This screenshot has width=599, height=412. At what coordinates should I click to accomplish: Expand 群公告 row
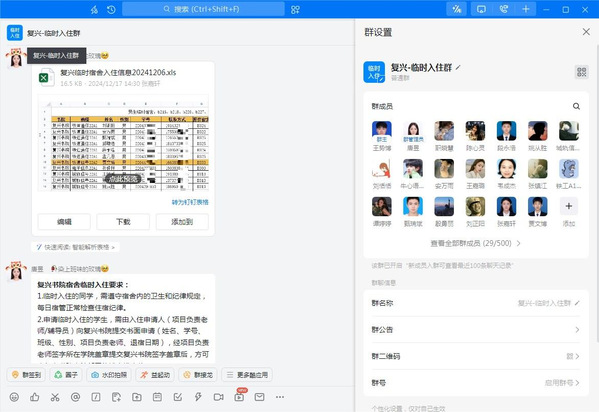[475, 329]
